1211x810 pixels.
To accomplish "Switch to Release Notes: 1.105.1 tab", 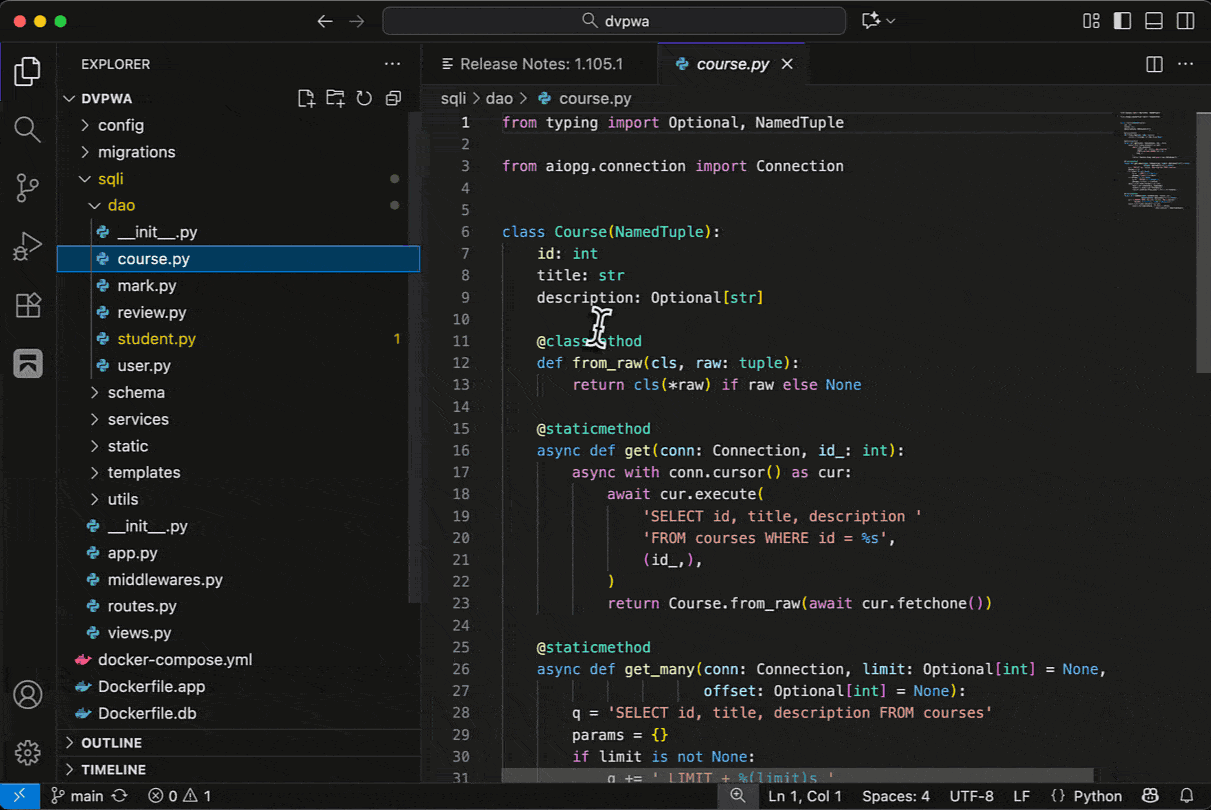I will (540, 64).
